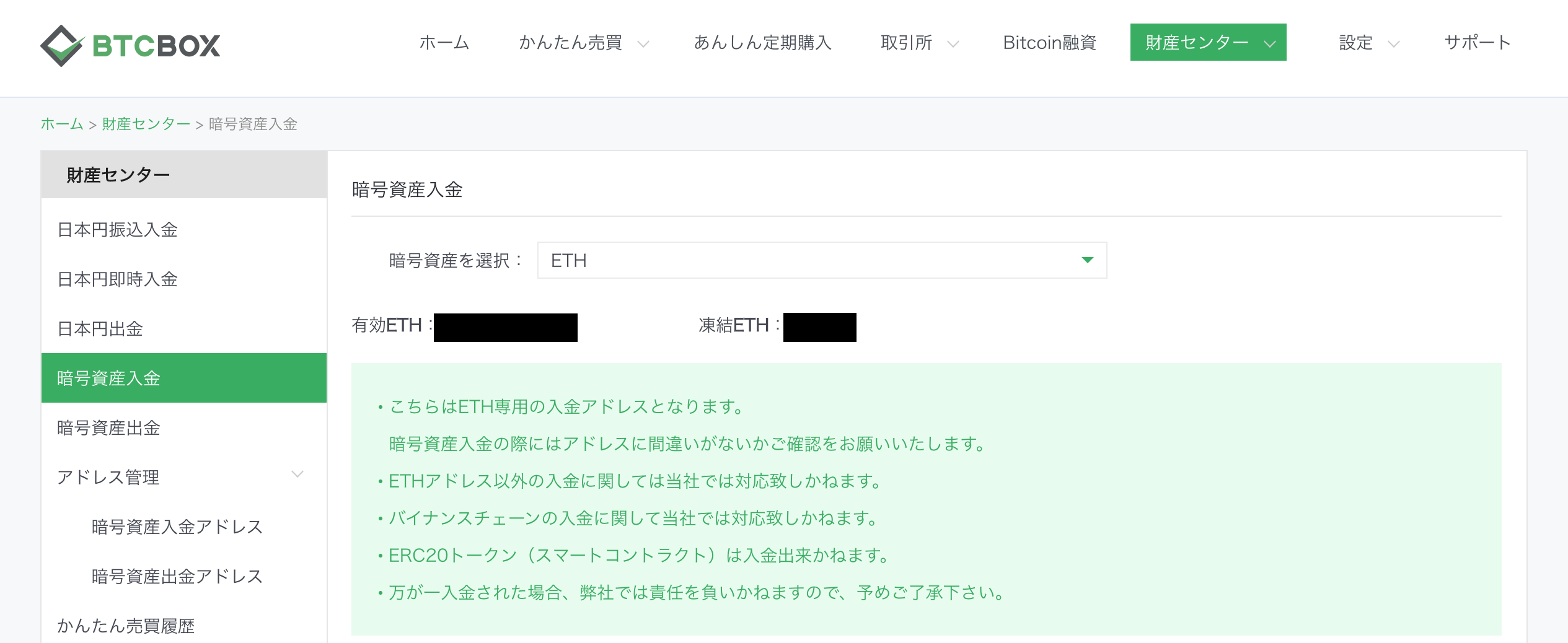Expand the chevron beside 取引所
Viewport: 1568px width, 643px height.
pos(953,44)
